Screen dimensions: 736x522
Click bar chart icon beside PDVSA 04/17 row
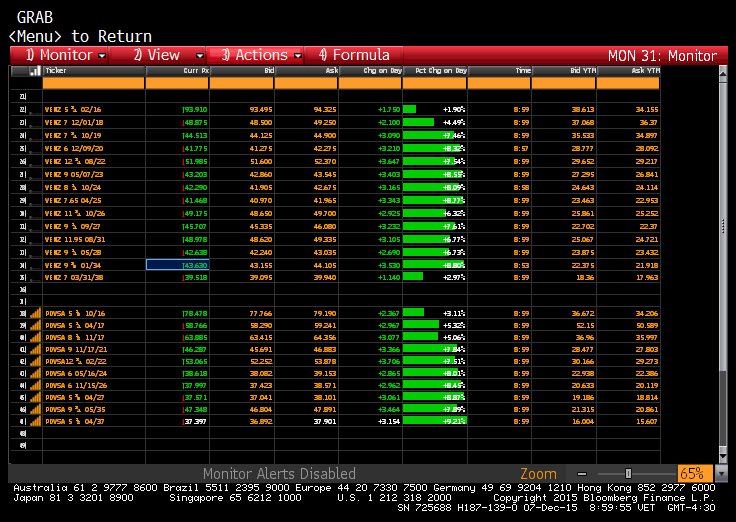pos(35,325)
